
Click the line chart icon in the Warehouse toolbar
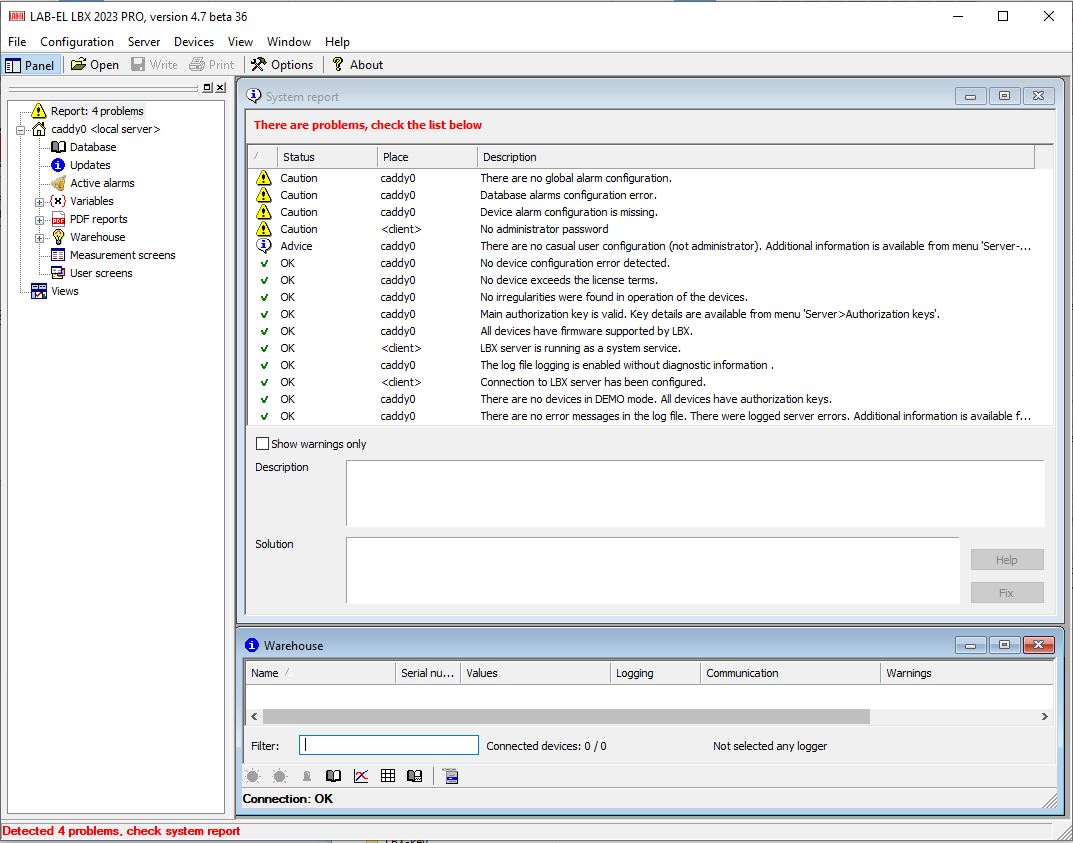[361, 776]
